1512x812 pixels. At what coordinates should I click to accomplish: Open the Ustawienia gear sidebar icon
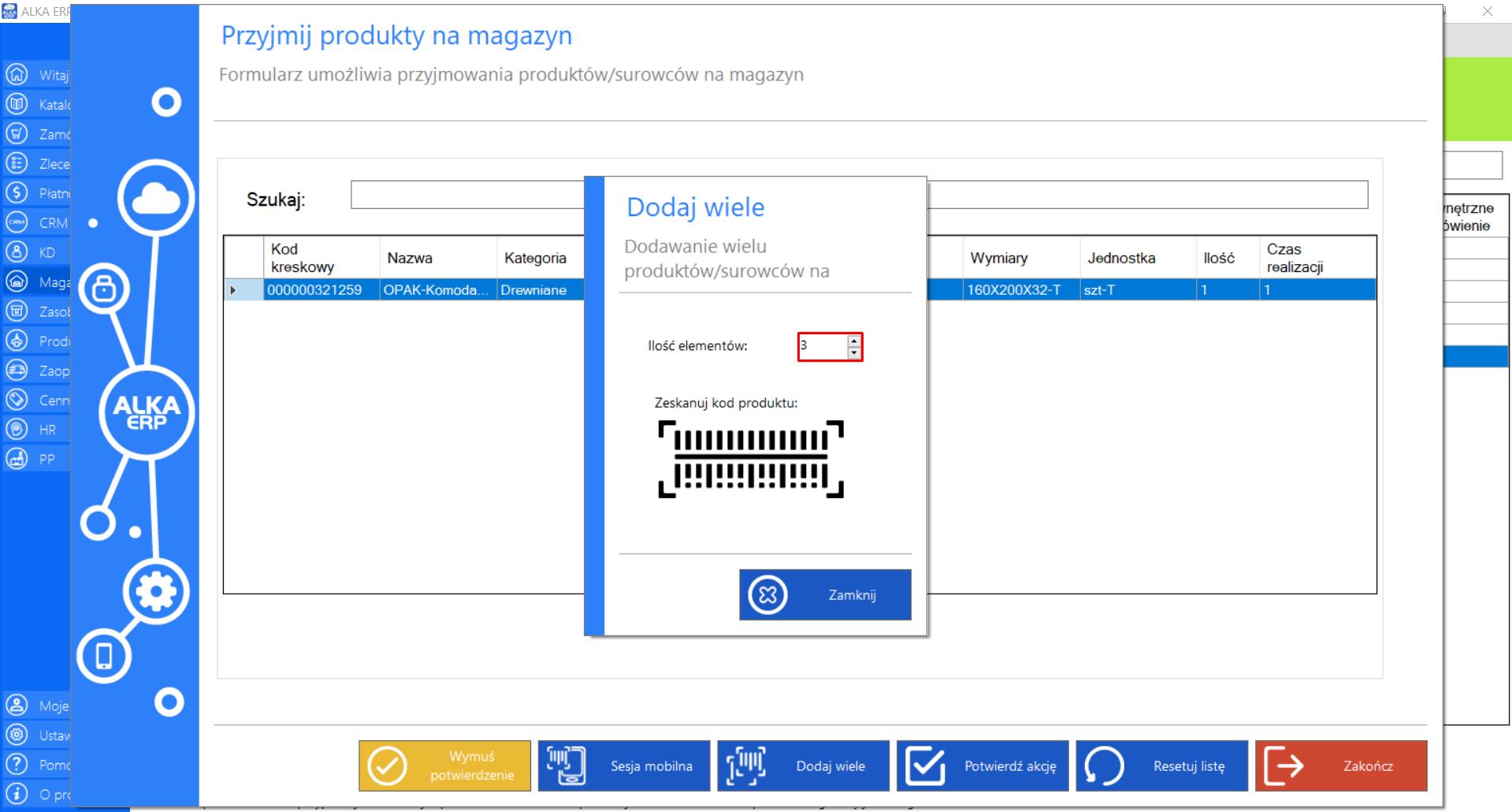(17, 735)
